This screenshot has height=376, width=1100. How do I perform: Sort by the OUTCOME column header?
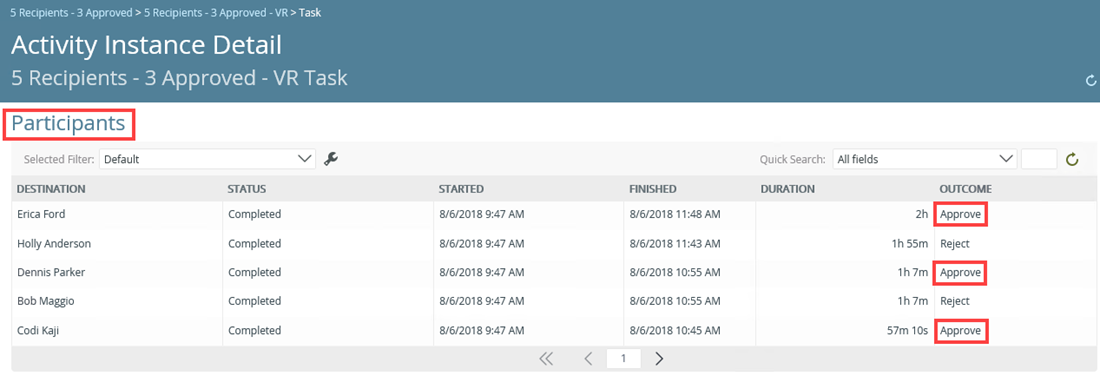coord(966,189)
